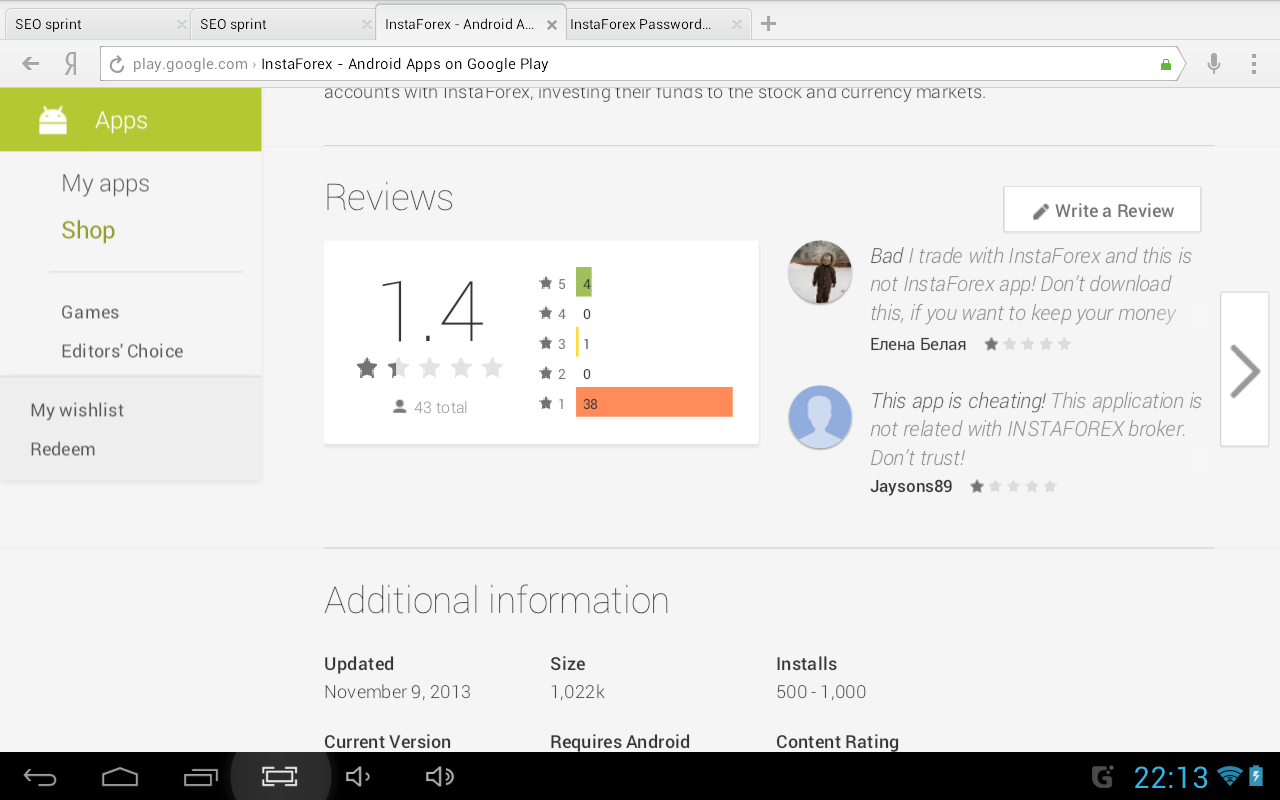This screenshot has height=800, width=1280.
Task: Click Redeem in sidebar
Action: 63,449
